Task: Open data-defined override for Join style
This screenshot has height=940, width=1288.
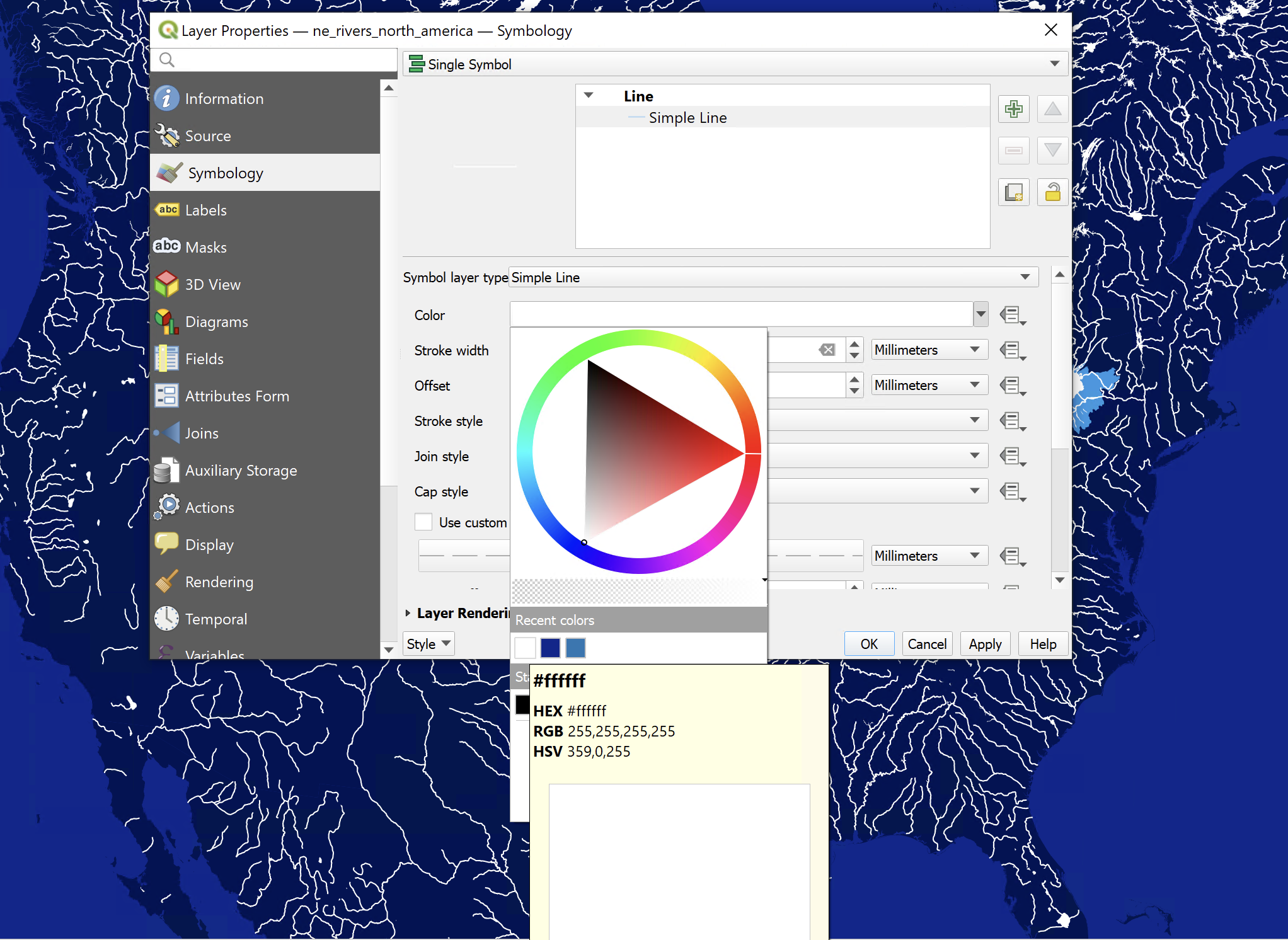Action: pyautogui.click(x=1012, y=456)
